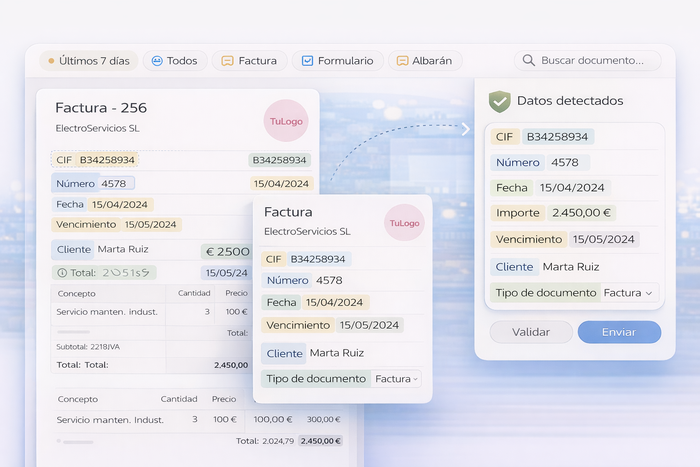This screenshot has width=700, height=467.
Task: Click the magnifier search icon
Action: (529, 60)
